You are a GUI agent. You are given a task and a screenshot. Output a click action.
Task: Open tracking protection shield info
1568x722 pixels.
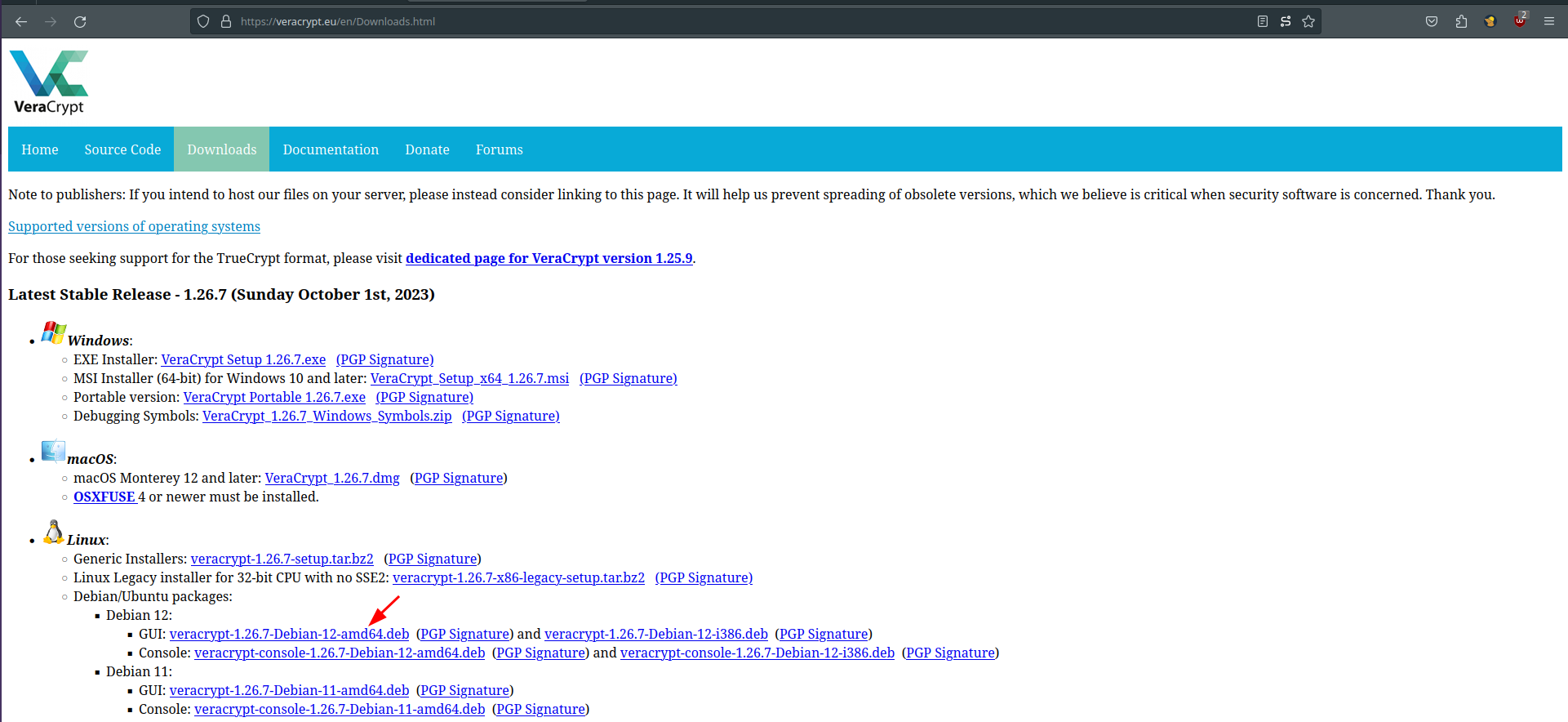click(x=204, y=21)
